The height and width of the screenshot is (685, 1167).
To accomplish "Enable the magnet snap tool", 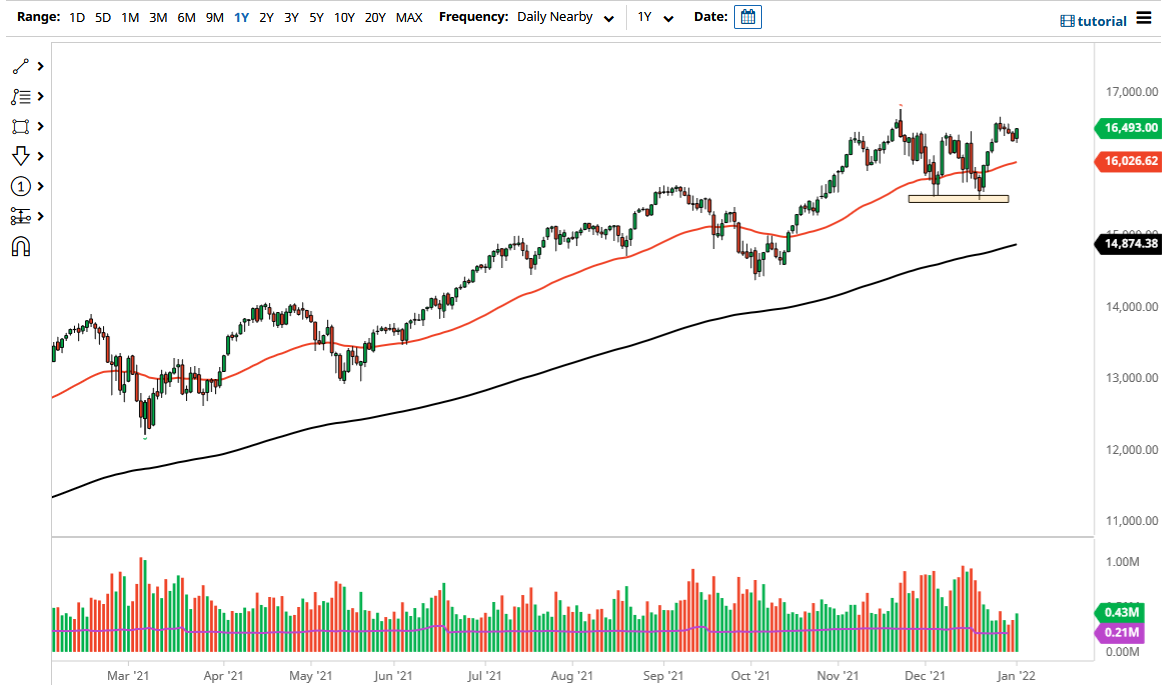I will click(x=21, y=246).
